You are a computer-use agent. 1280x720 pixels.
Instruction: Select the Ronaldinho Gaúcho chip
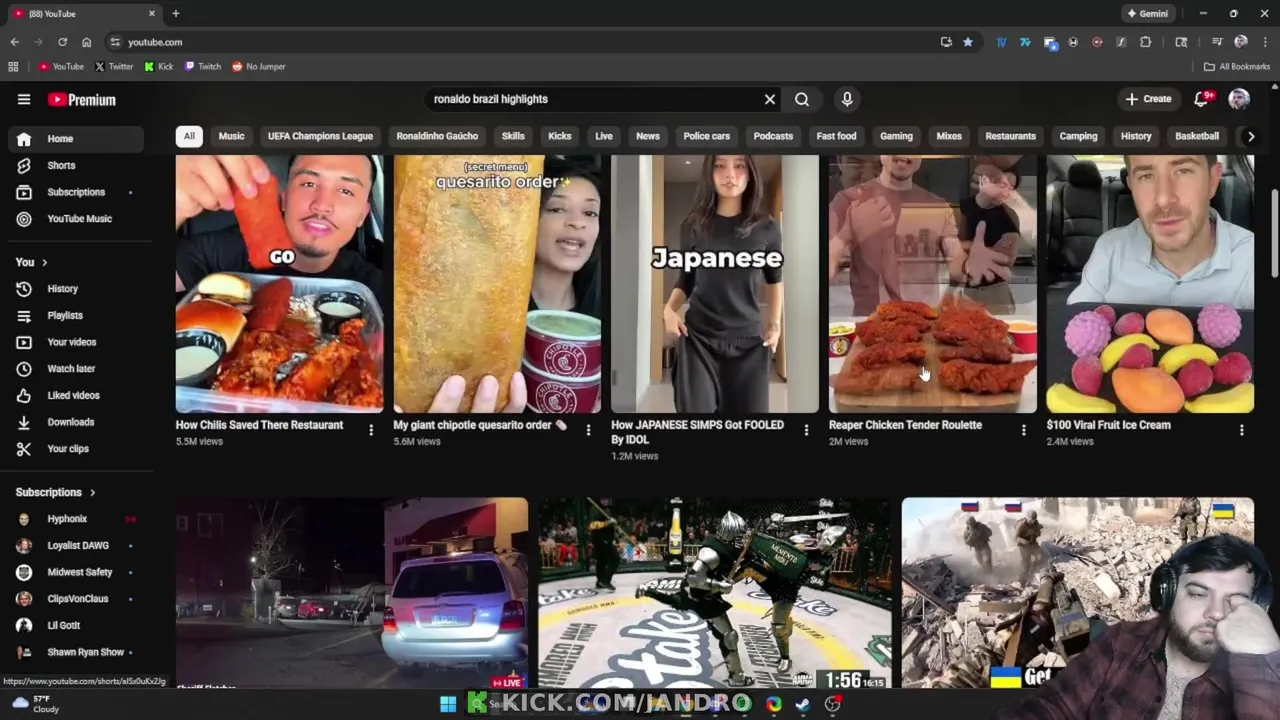[437, 136]
